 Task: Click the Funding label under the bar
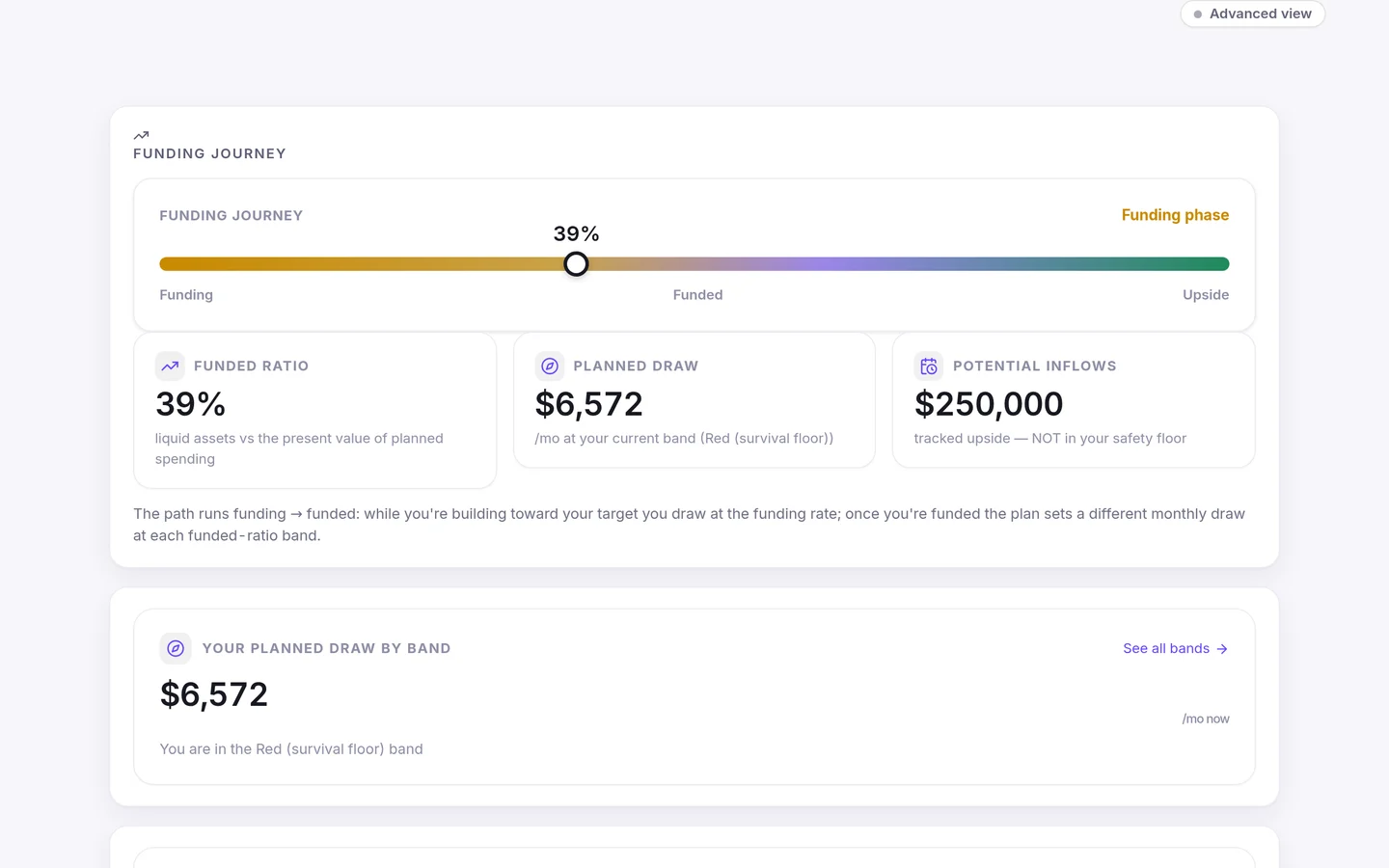tap(186, 295)
